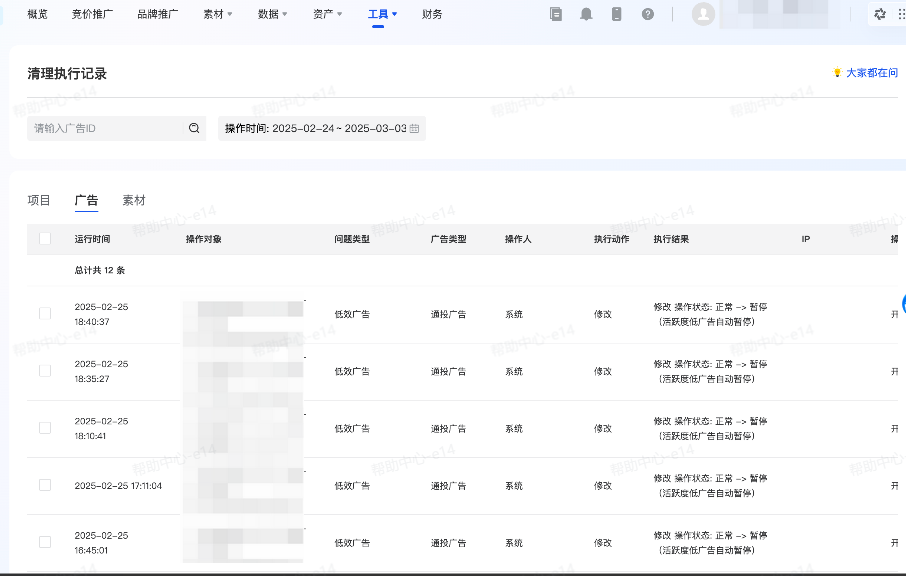Check the row dated 2025-02-25 18:10:41
906x576 pixels.
pos(44,428)
